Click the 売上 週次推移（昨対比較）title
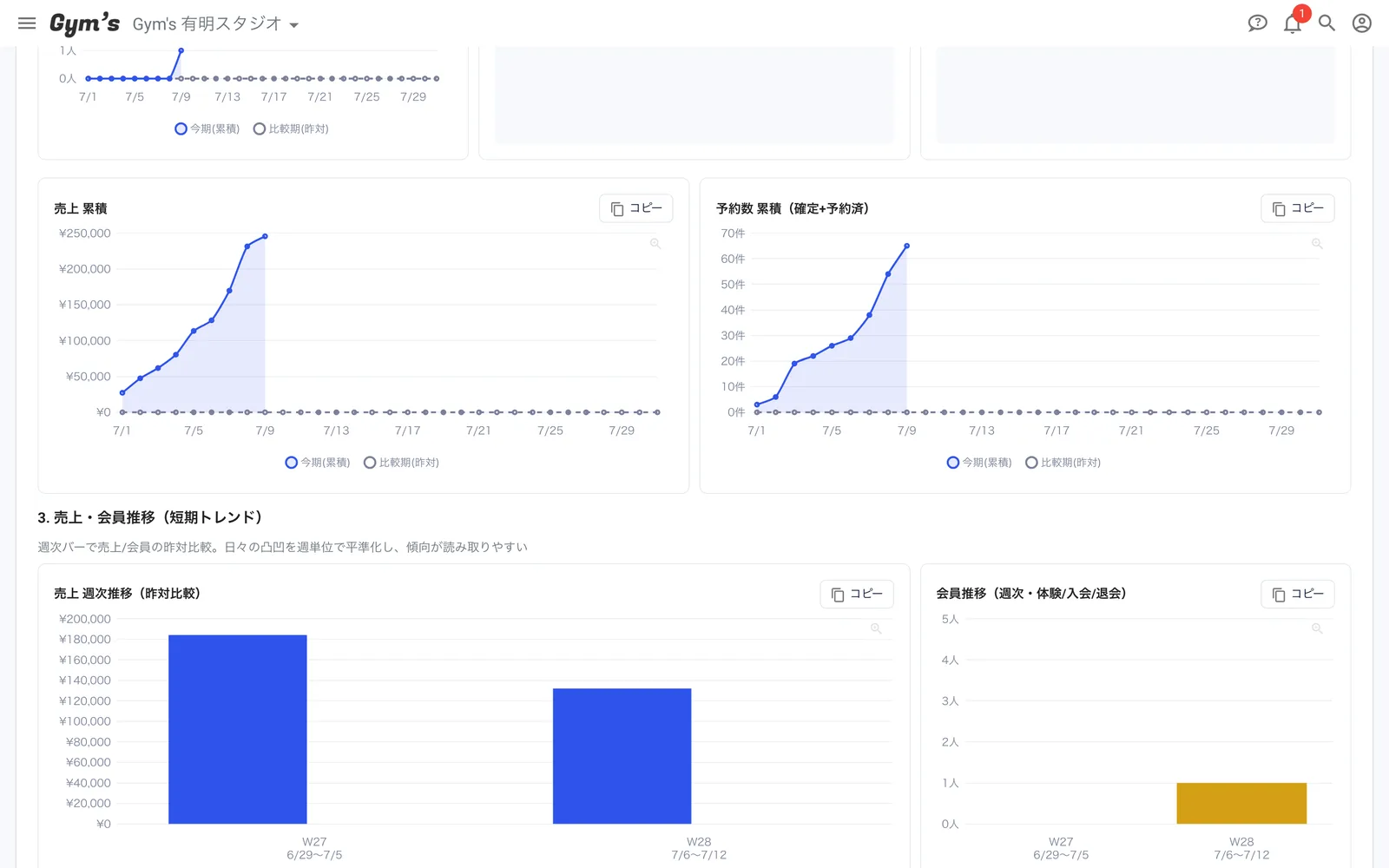Screen dimensions: 1389x868 pos(128,594)
